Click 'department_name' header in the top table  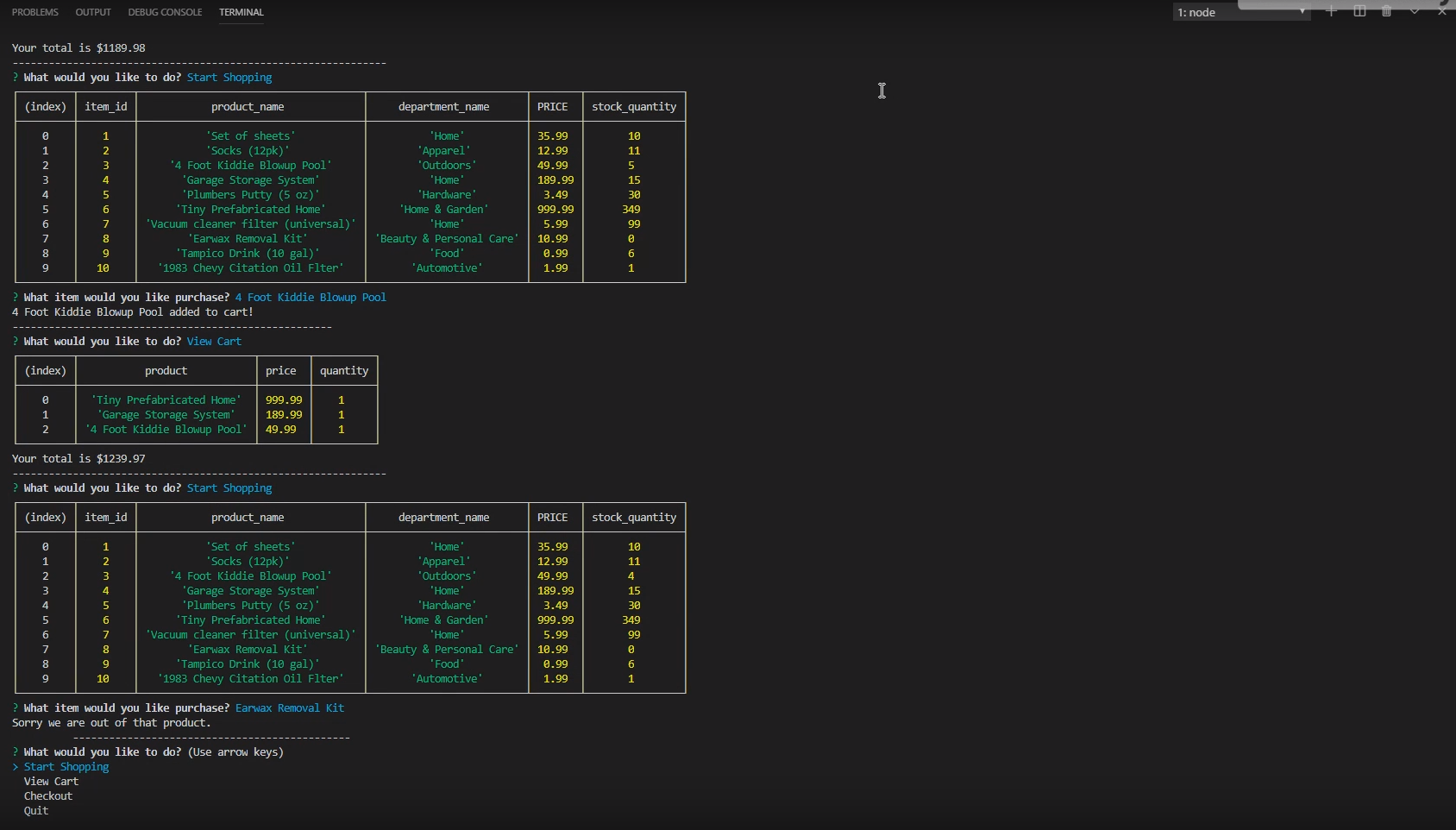pyautogui.click(x=443, y=107)
